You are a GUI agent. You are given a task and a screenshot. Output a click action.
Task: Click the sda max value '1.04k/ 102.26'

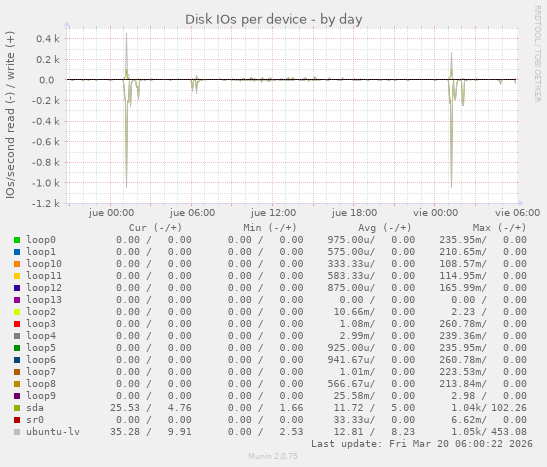point(489,407)
